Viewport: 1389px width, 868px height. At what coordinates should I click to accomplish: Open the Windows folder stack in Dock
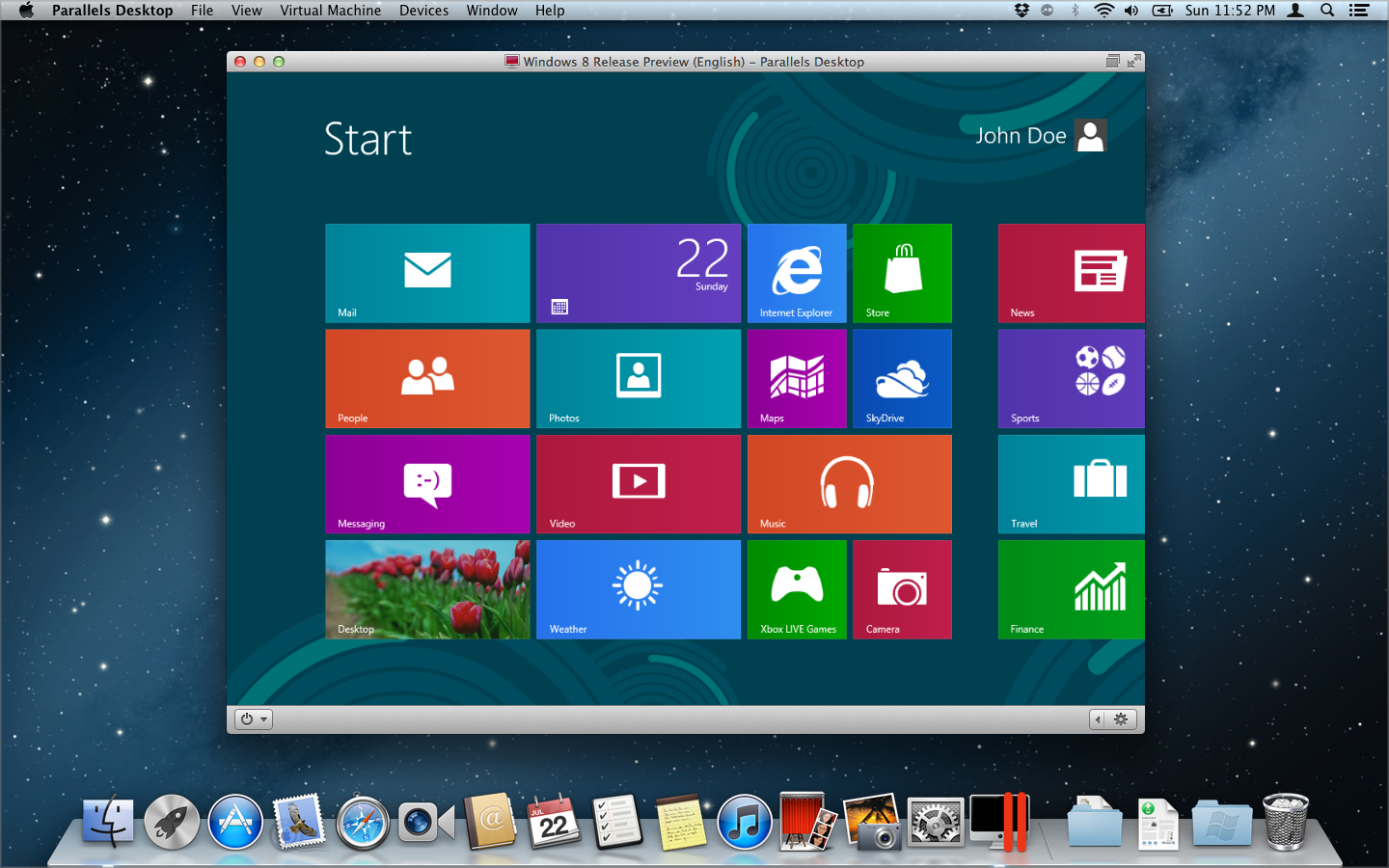[x=1221, y=823]
